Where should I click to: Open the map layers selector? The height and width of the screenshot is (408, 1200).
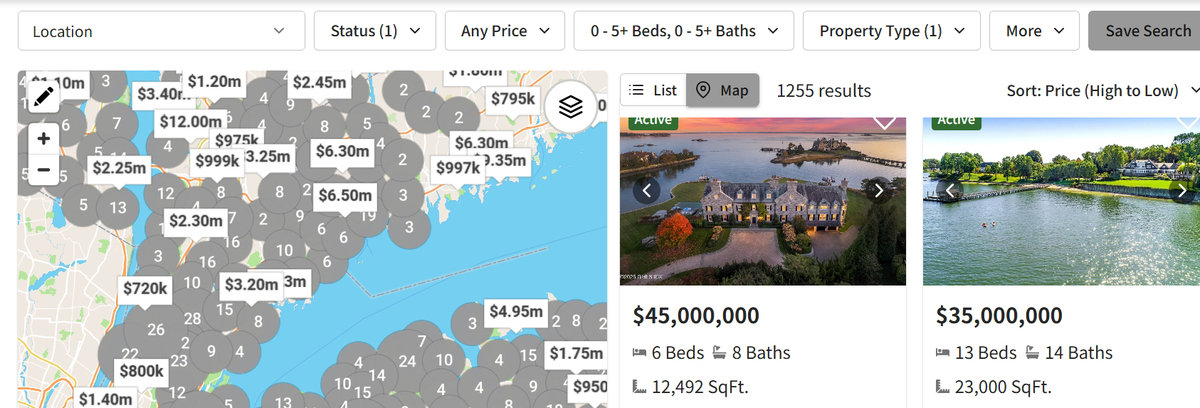click(570, 108)
